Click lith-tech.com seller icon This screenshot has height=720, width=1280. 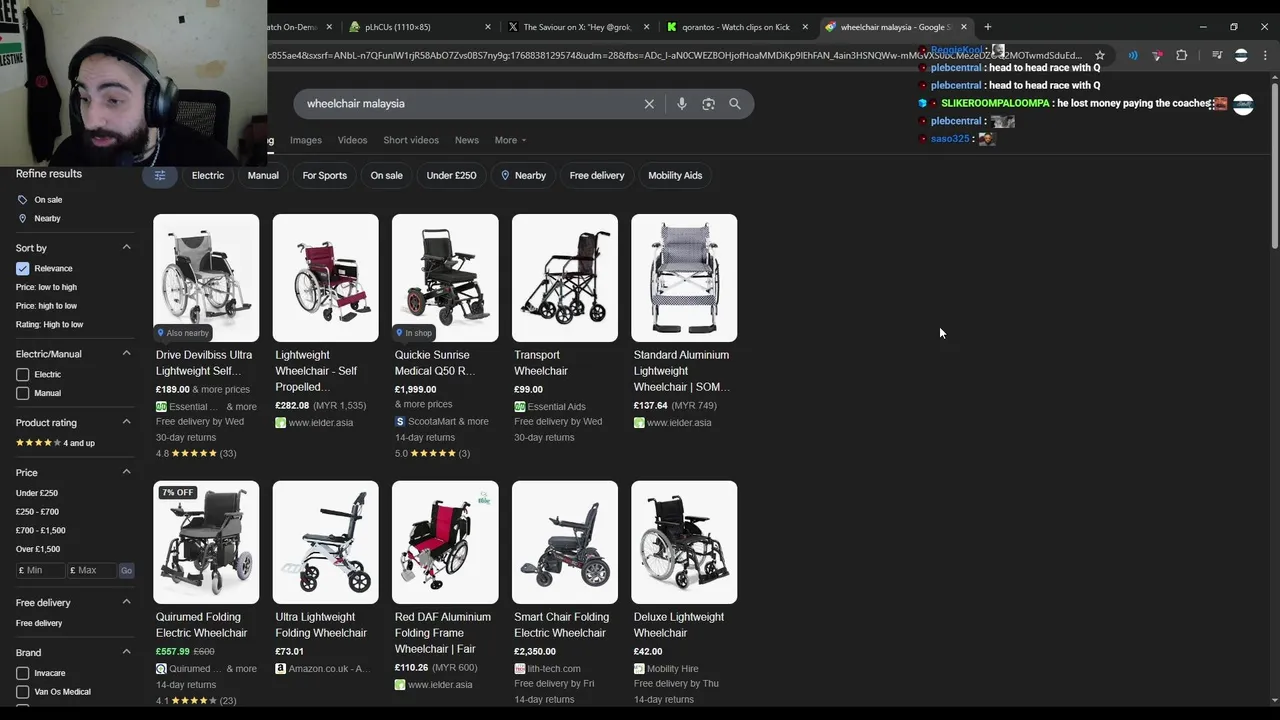520,669
